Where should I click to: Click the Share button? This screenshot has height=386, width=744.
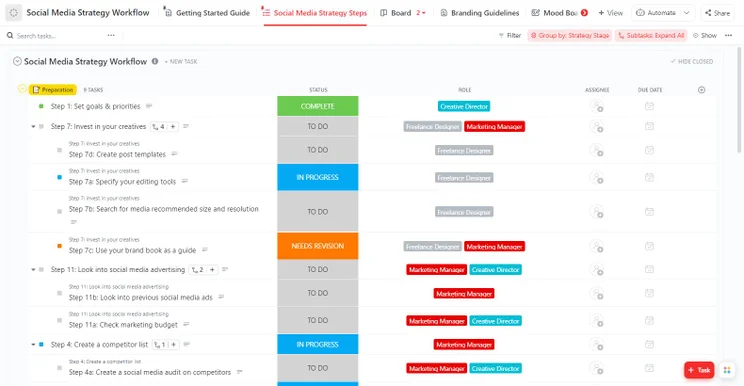[718, 13]
